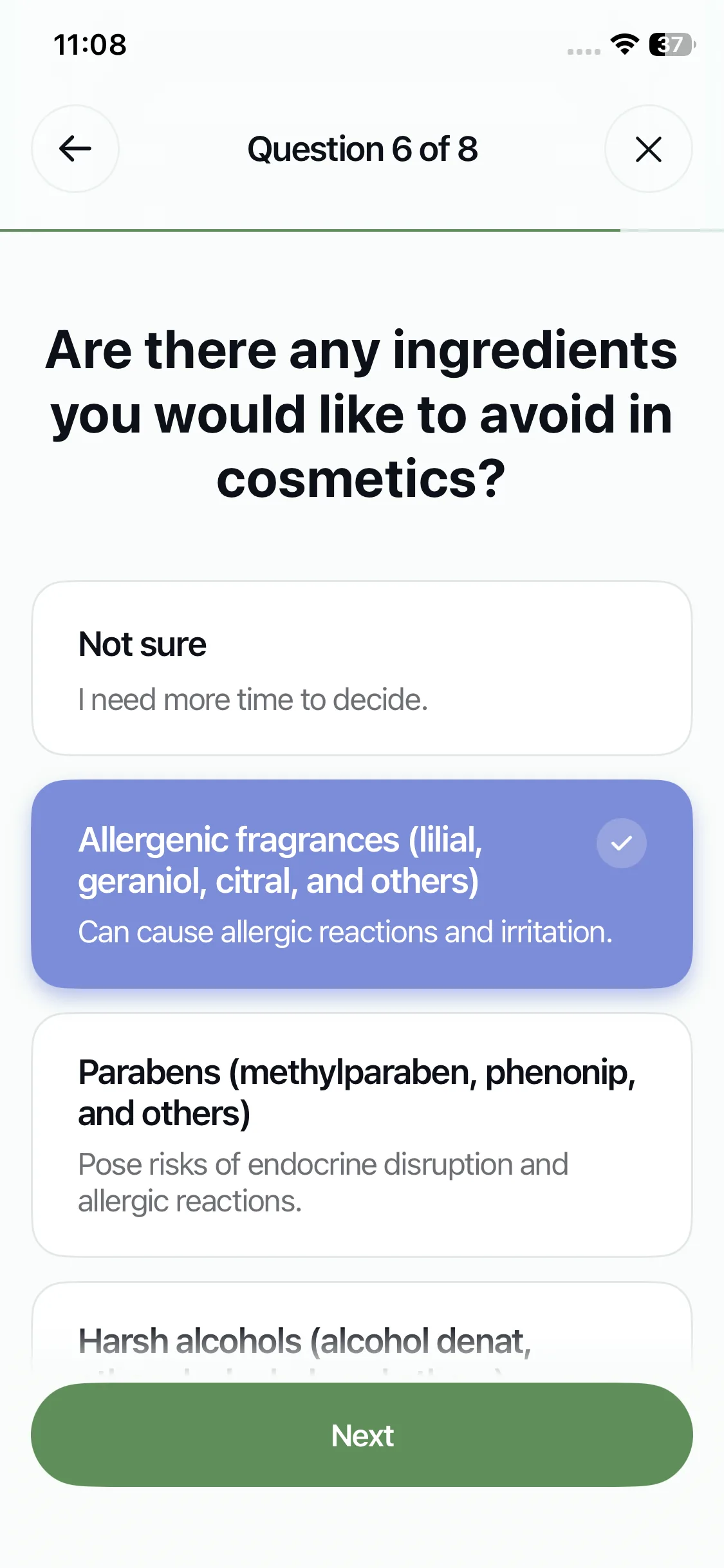Tap the cellular signal dots
The image size is (724, 1568).
click(584, 51)
